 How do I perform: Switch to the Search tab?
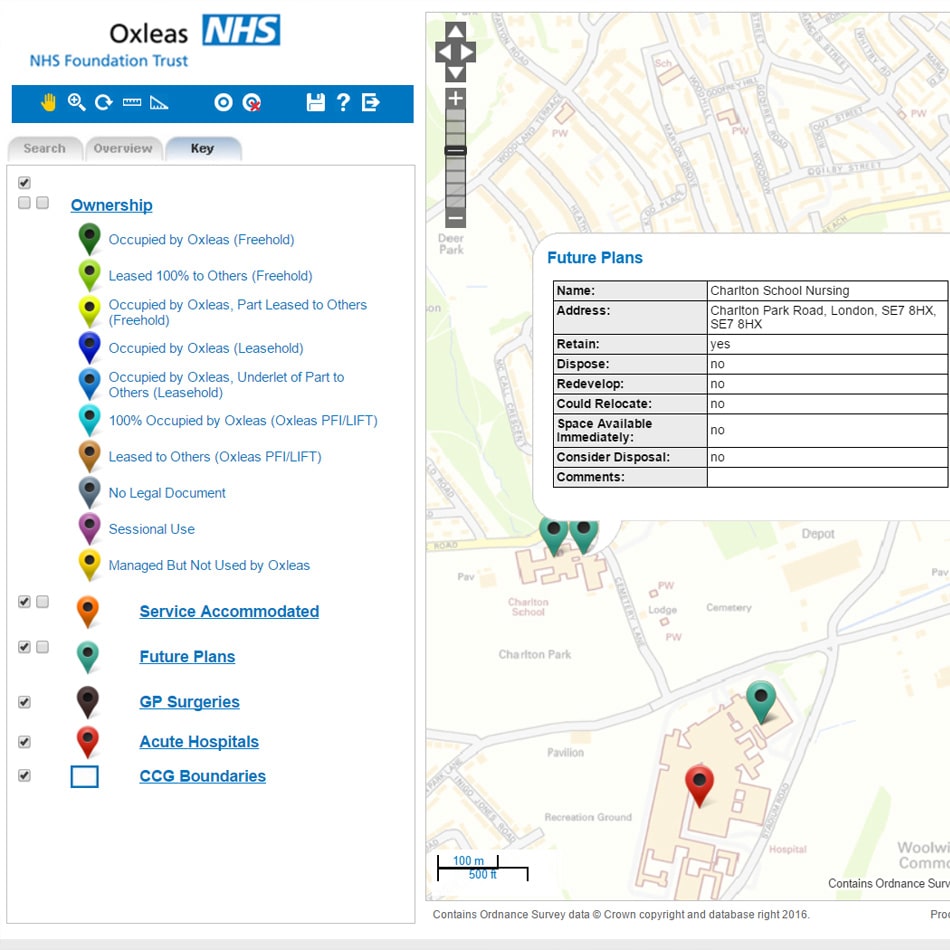[x=44, y=148]
